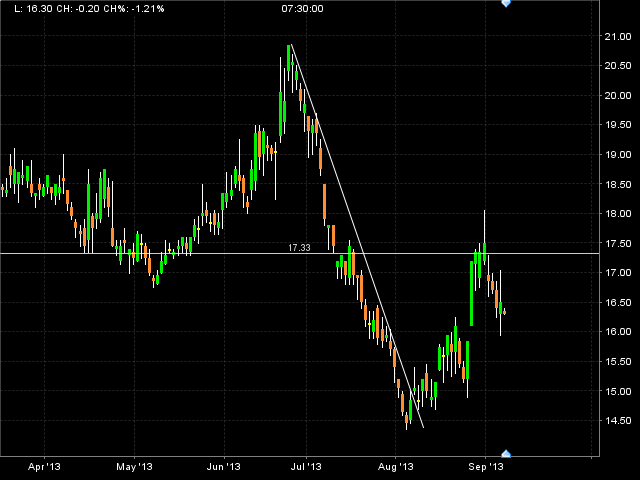Click the 20.50 price axis label
The height and width of the screenshot is (480, 640).
(618, 66)
